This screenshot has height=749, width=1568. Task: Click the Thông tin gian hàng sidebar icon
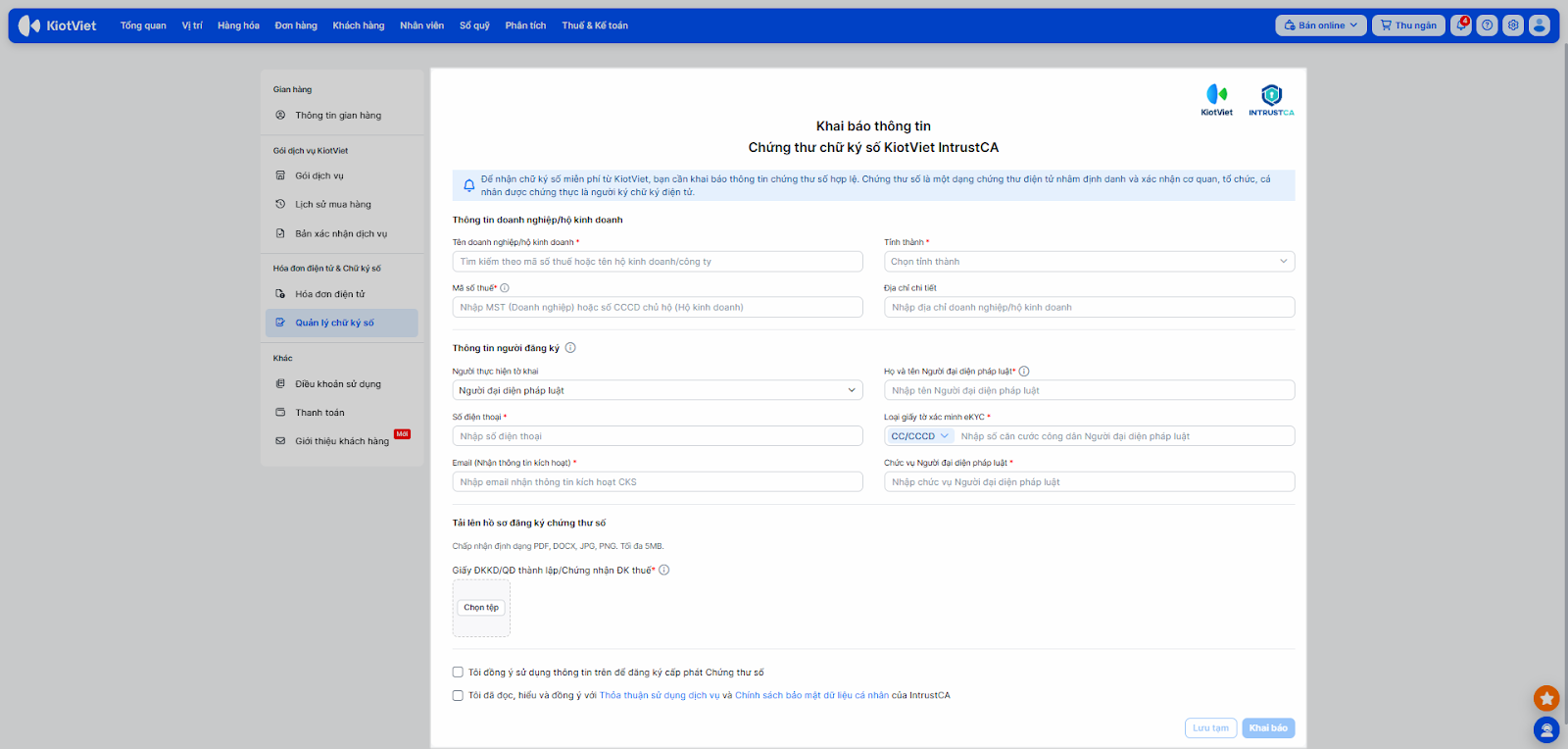click(280, 116)
